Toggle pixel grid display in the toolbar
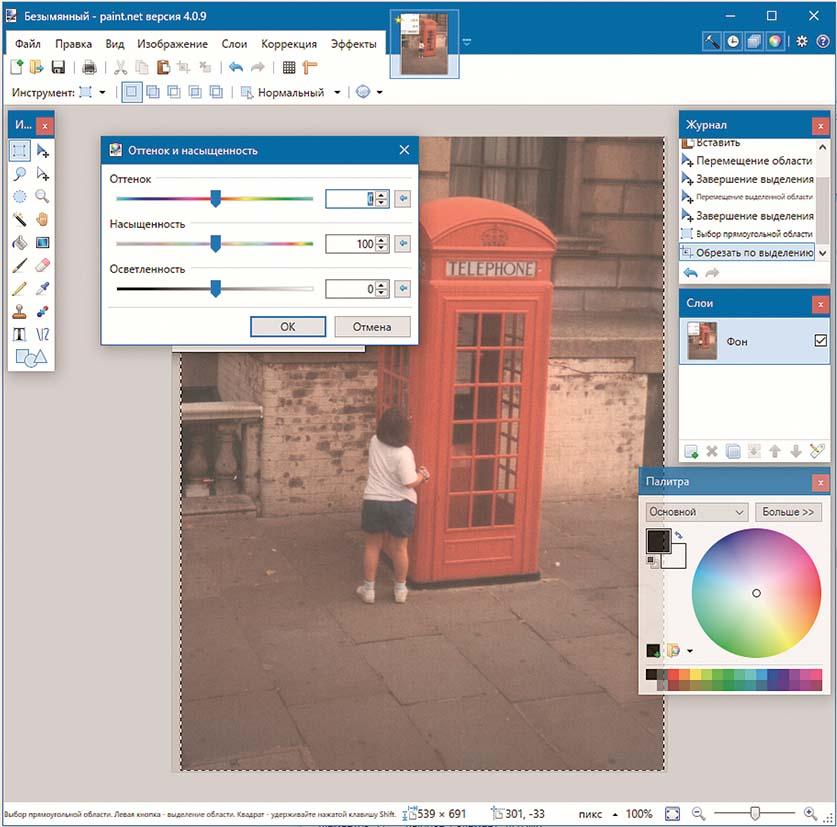Screen dimensions: 837x827 pos(289,67)
